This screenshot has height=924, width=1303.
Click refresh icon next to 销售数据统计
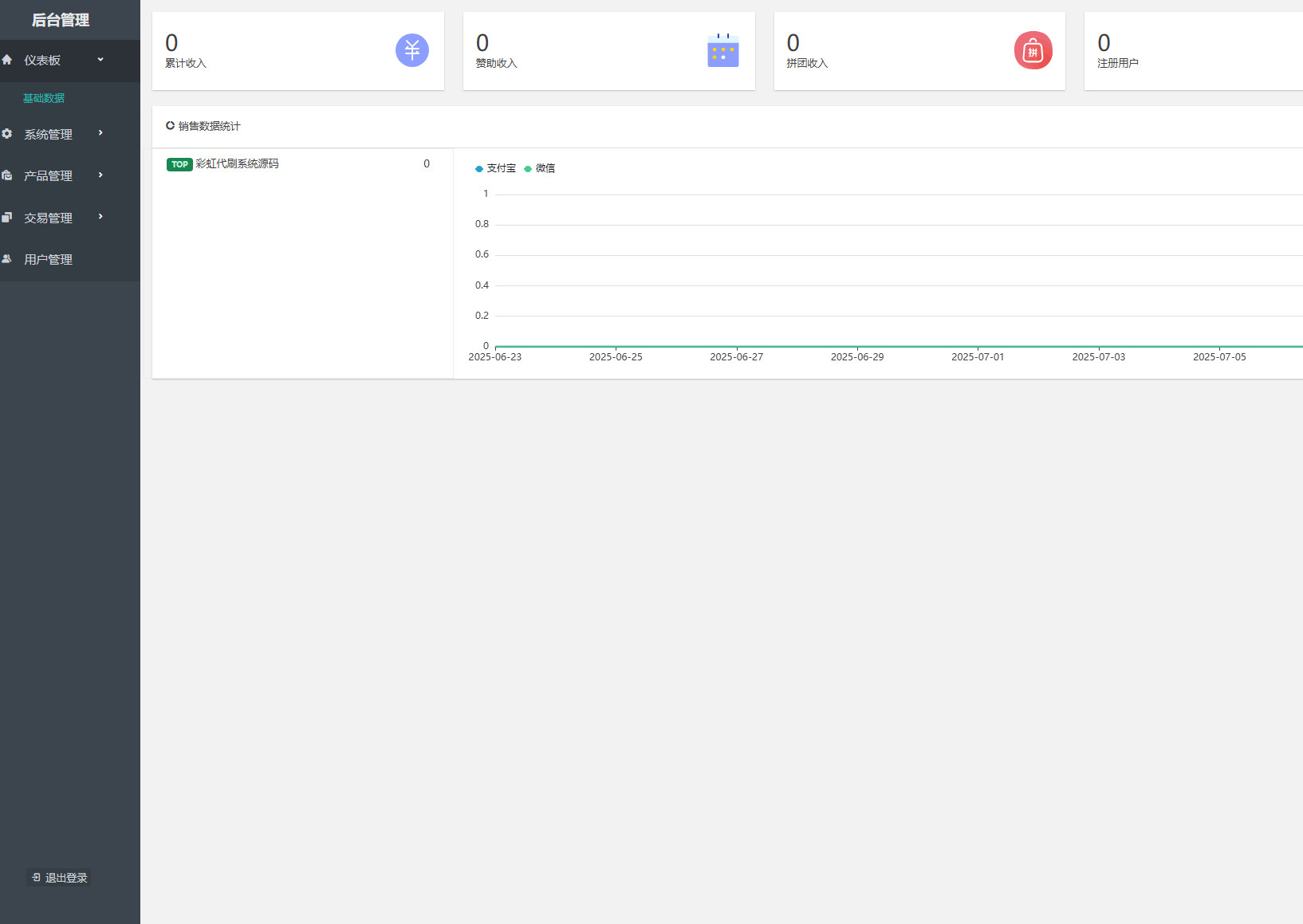[170, 126]
